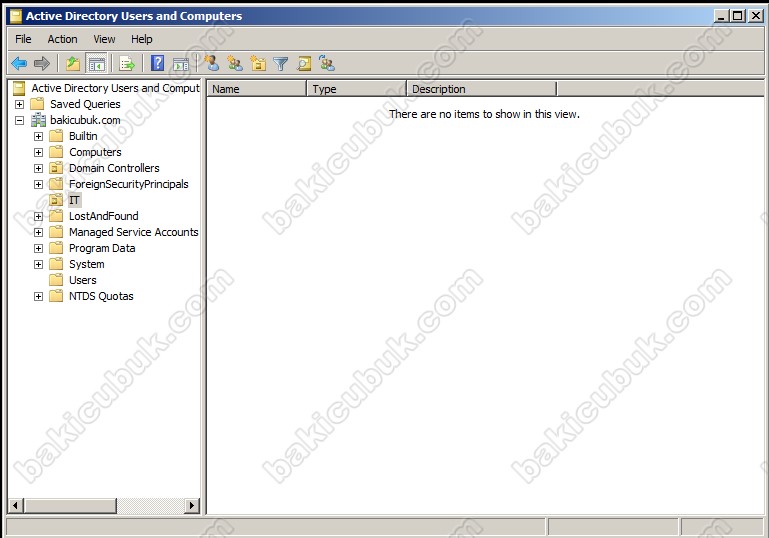Create a new group in current container

235,63
